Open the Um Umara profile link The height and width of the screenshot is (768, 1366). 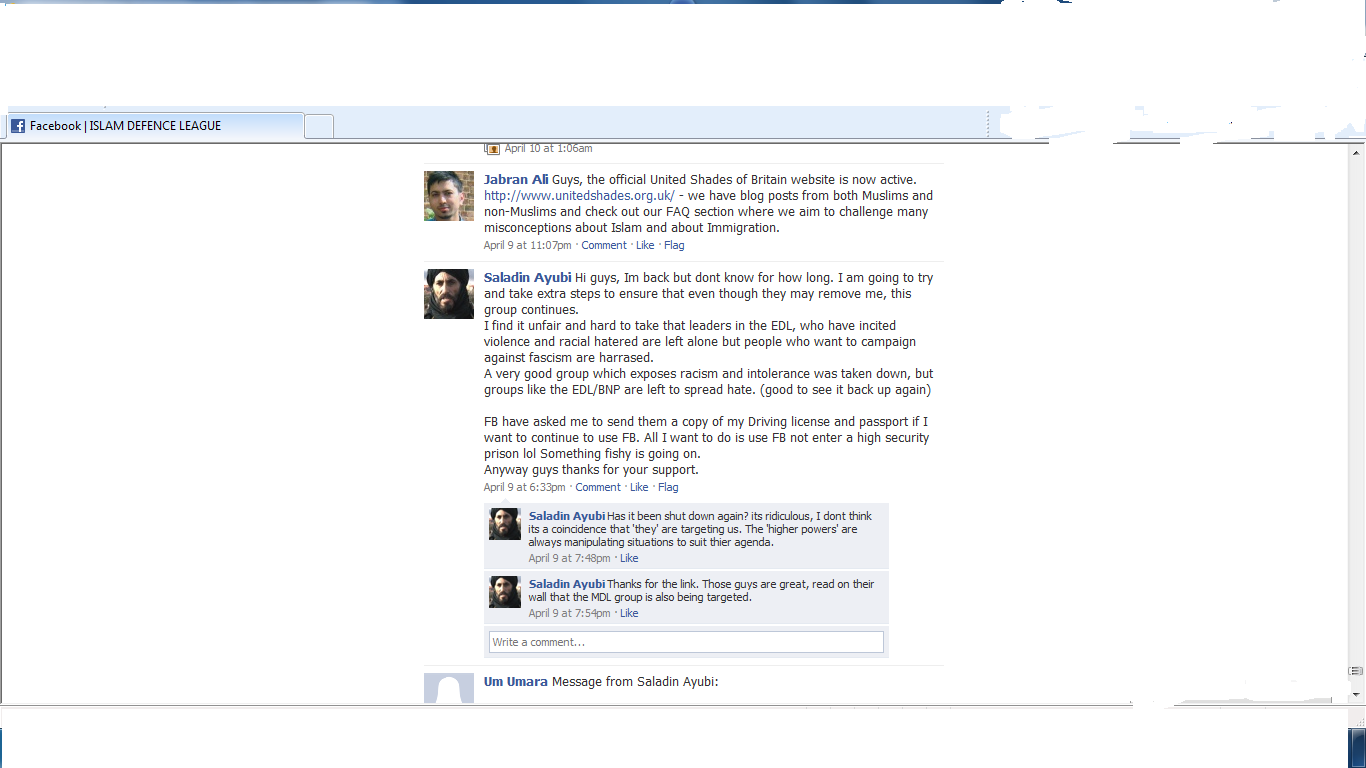click(x=515, y=682)
